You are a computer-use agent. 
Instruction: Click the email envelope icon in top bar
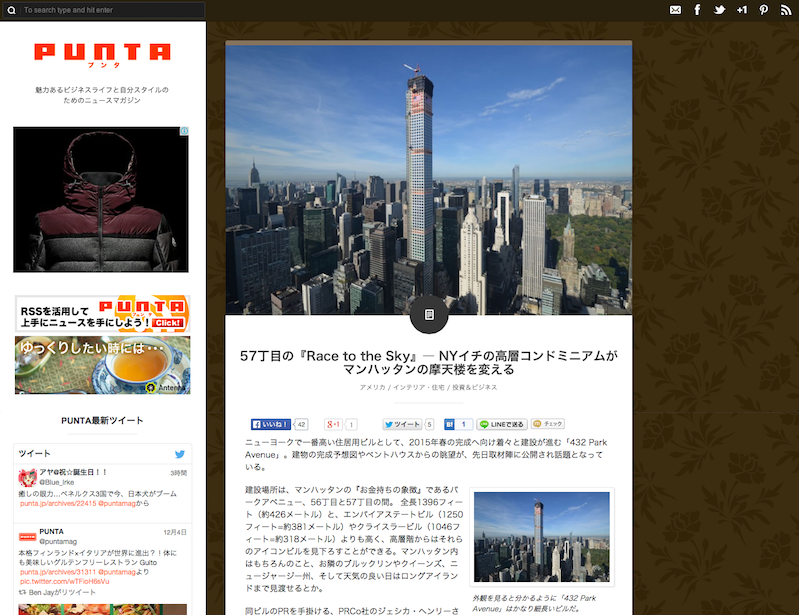click(675, 10)
